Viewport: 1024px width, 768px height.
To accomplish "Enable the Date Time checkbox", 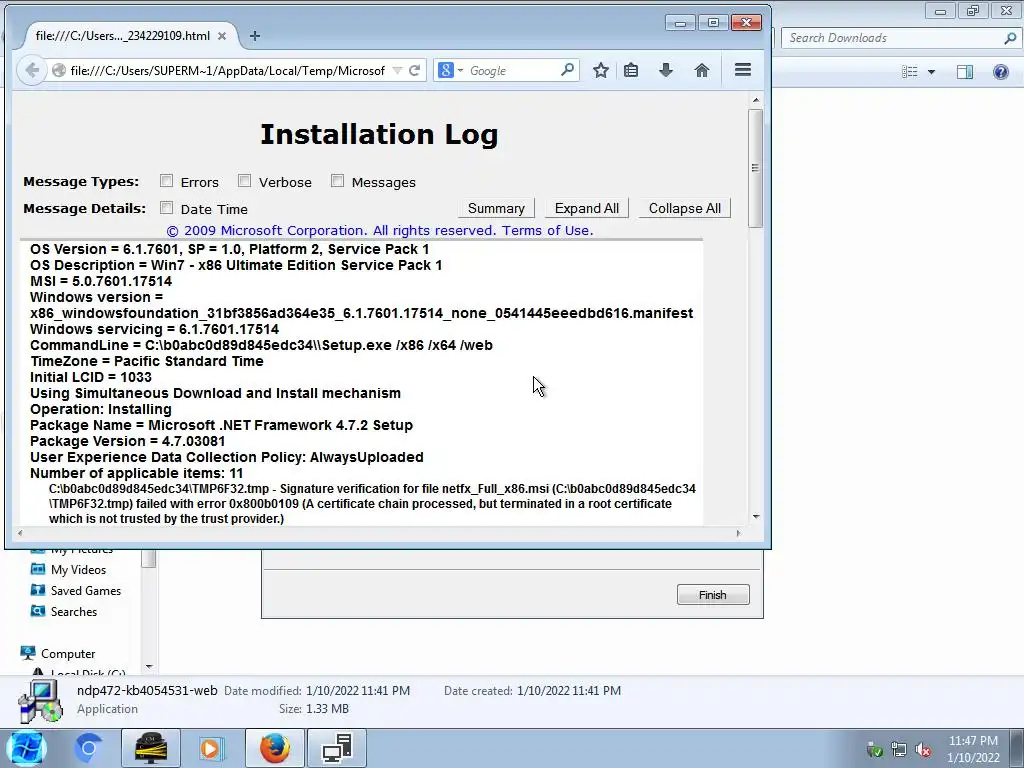I will pos(167,208).
